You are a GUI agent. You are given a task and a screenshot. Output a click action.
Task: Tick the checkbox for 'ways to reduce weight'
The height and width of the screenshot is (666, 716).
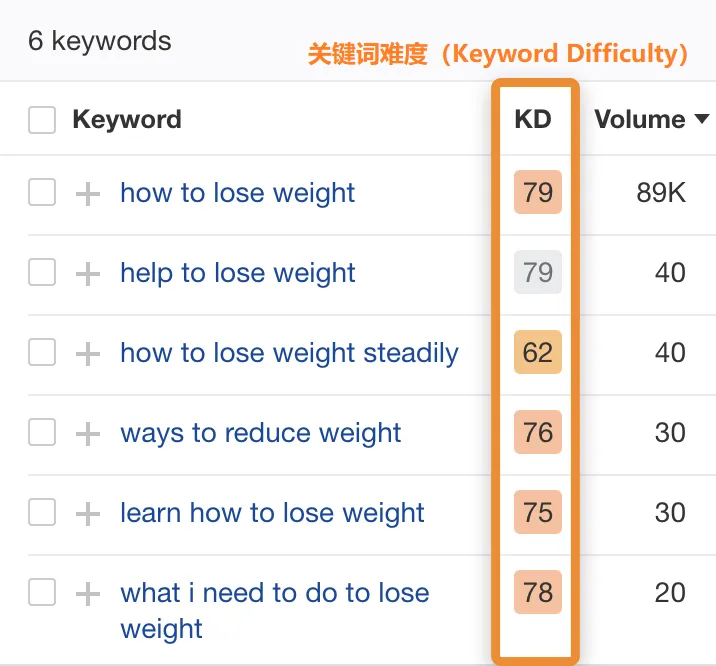tap(42, 433)
